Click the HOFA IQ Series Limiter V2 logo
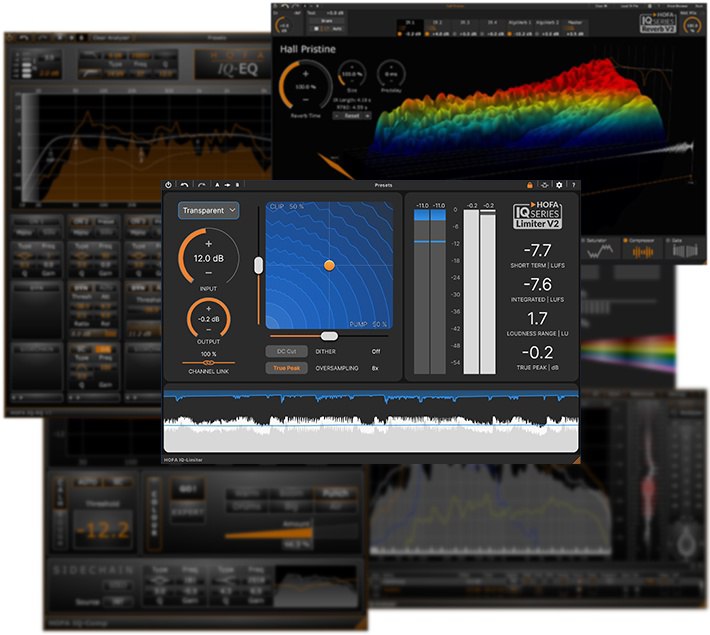 [537, 215]
